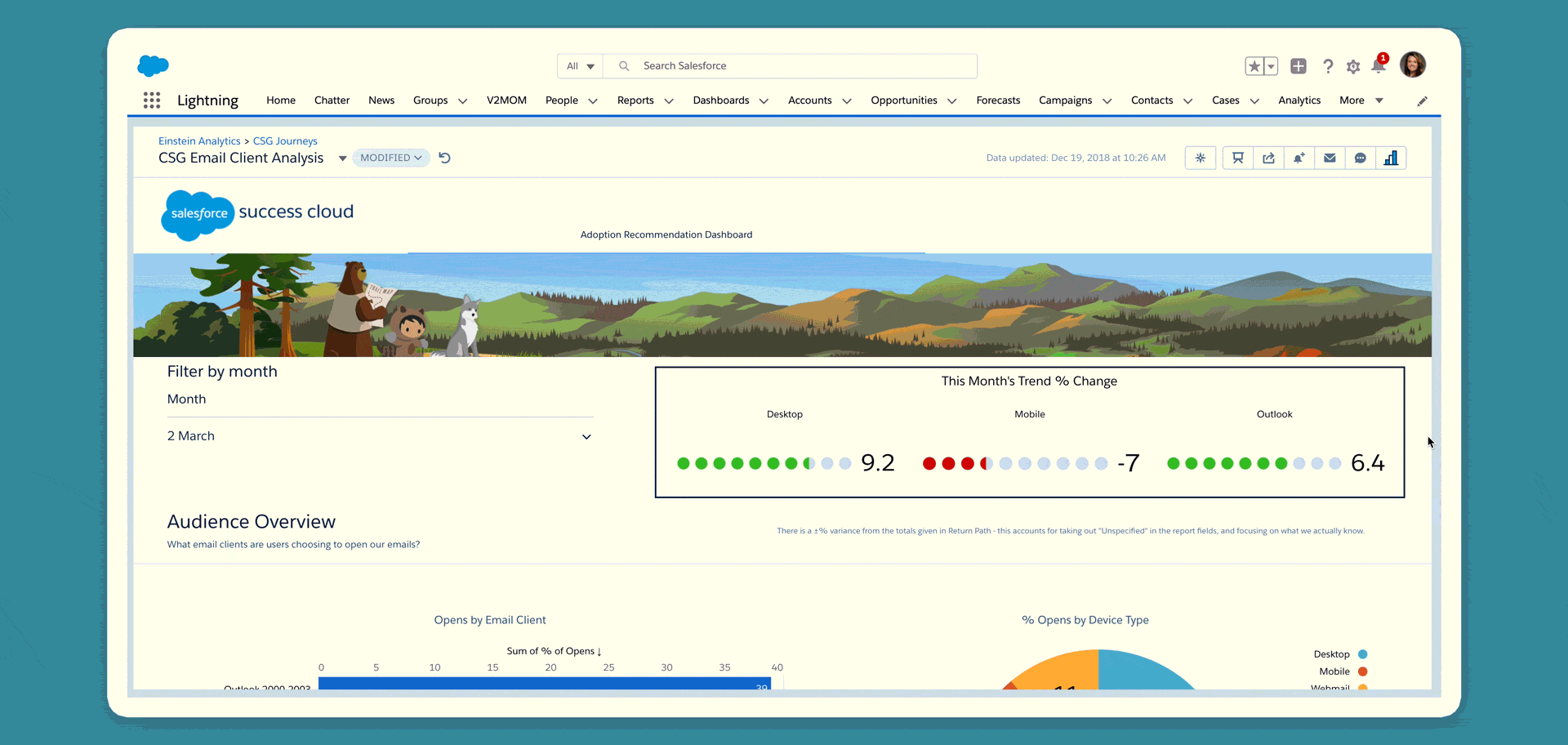
Task: Click the Sum of % of Opens sort header
Action: (x=554, y=651)
